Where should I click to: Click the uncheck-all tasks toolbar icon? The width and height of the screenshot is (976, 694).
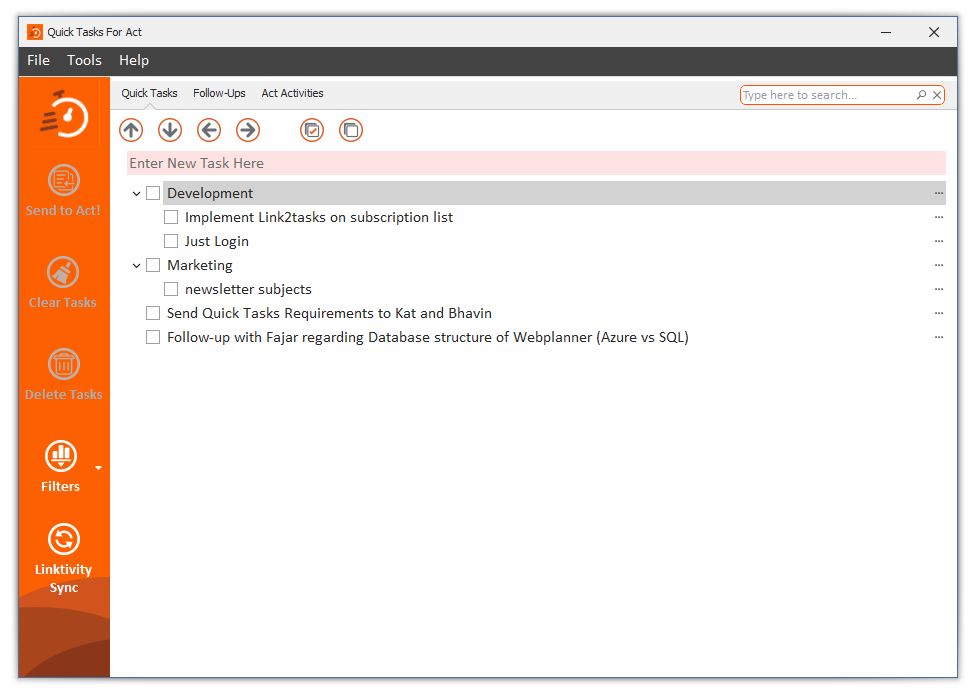click(351, 130)
